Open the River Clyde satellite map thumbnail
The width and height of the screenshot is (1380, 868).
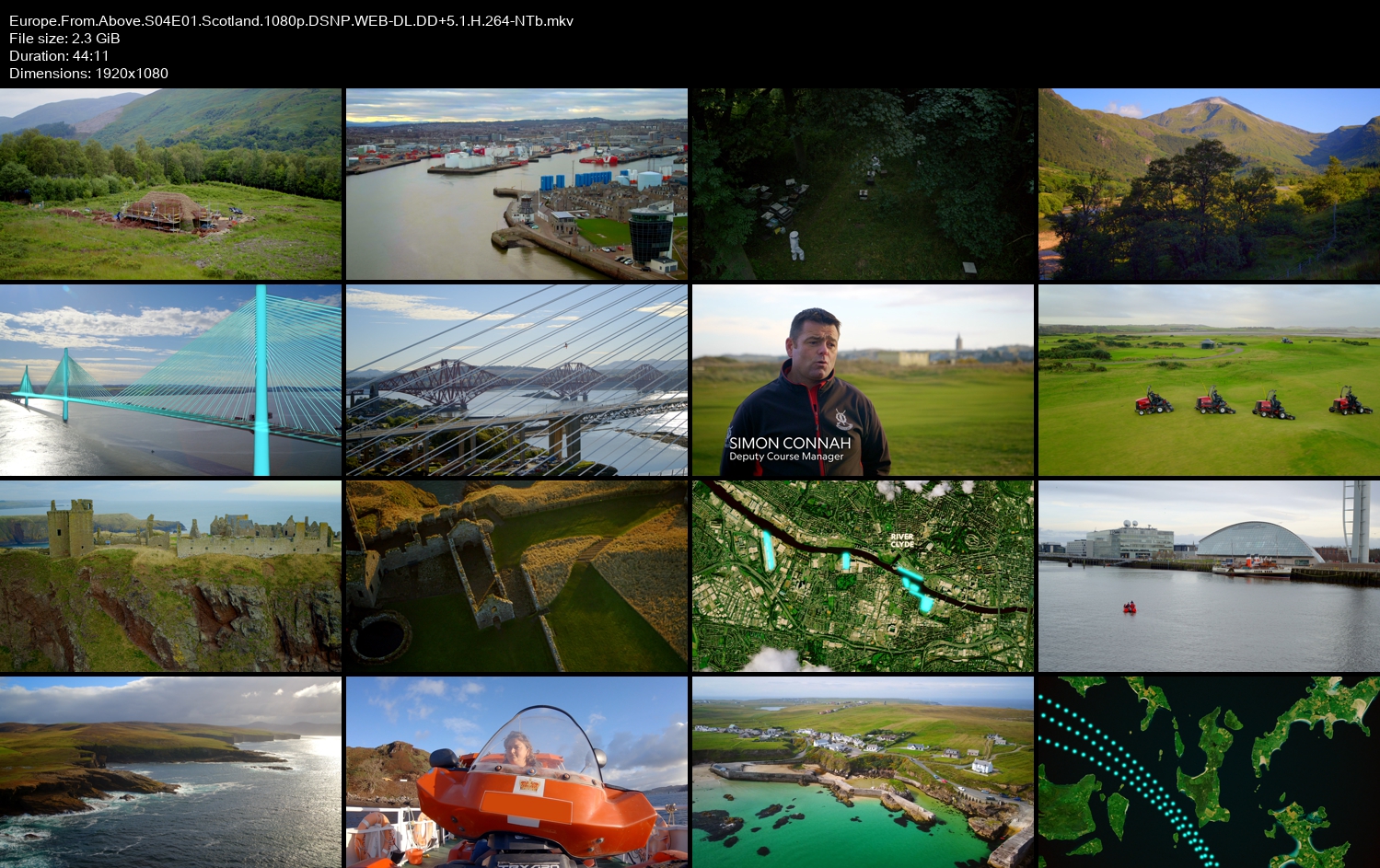(863, 576)
